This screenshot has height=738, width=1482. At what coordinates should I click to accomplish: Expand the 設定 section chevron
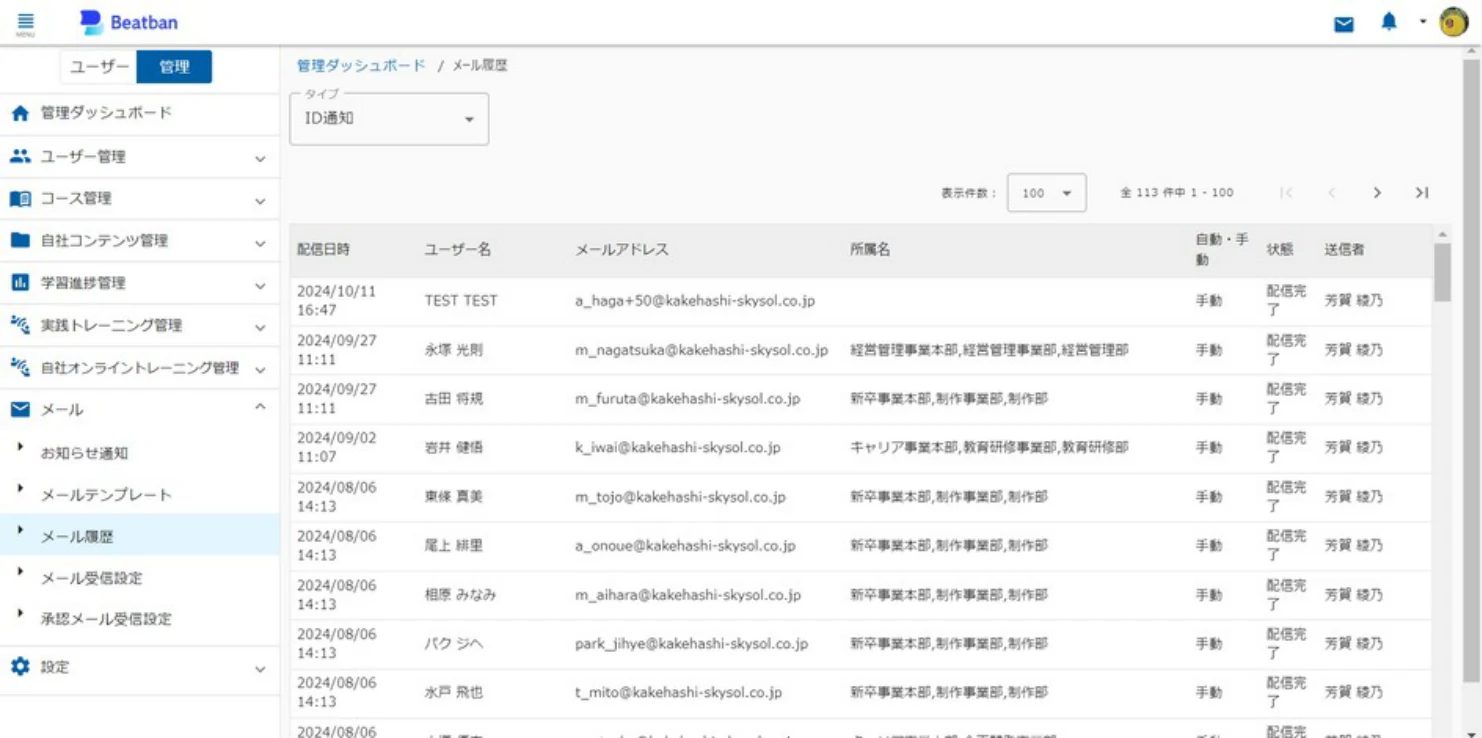click(260, 669)
